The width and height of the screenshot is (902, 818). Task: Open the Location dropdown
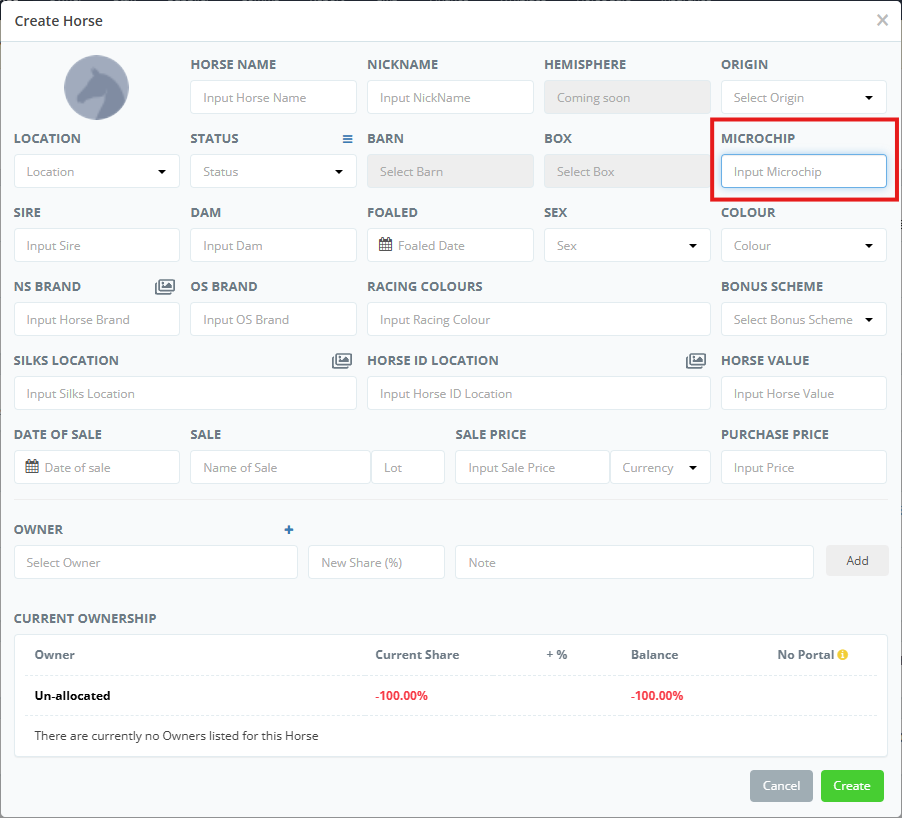96,172
